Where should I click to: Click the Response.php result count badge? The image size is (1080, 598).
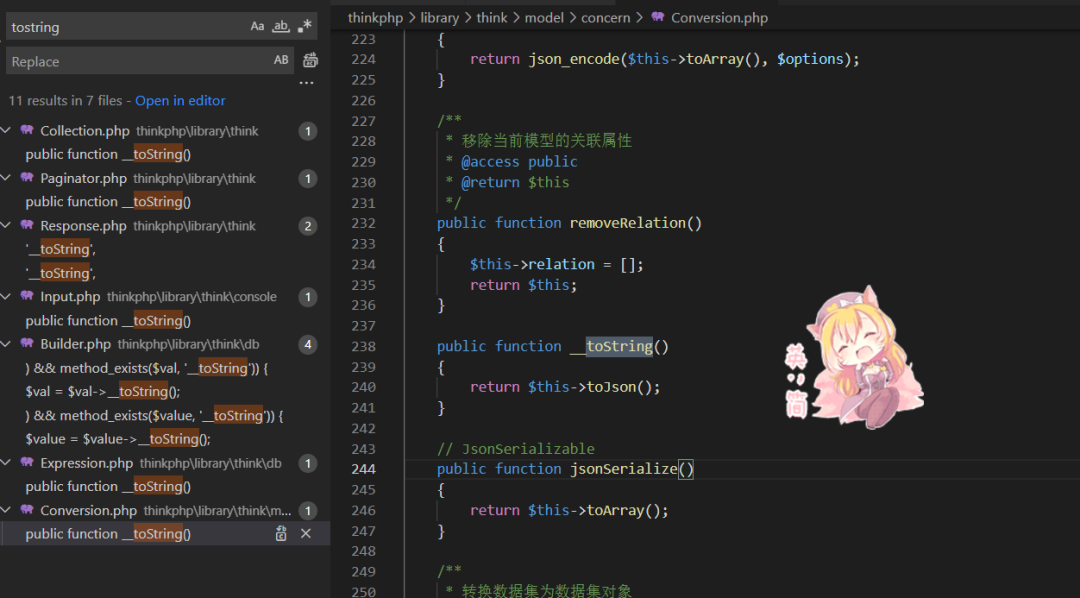tap(308, 226)
